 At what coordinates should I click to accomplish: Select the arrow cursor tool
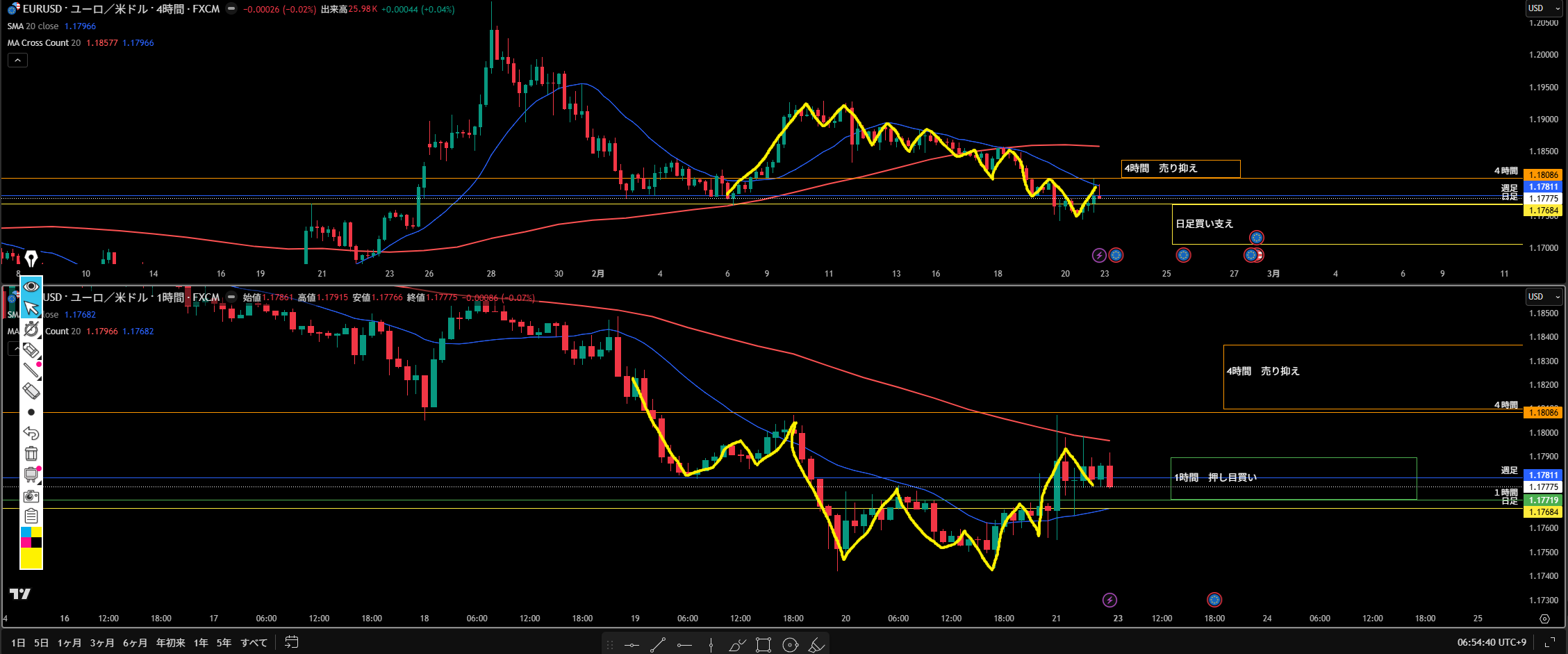(x=31, y=307)
